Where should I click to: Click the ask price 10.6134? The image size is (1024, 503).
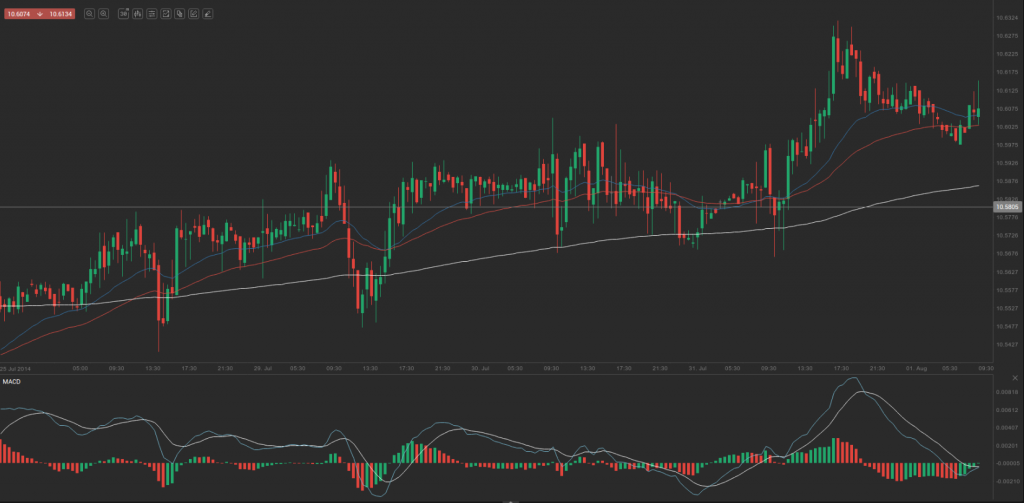pos(61,15)
